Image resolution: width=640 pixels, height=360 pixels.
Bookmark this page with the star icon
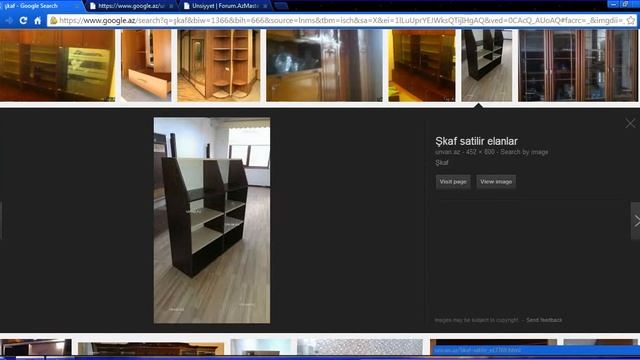pos(631,20)
